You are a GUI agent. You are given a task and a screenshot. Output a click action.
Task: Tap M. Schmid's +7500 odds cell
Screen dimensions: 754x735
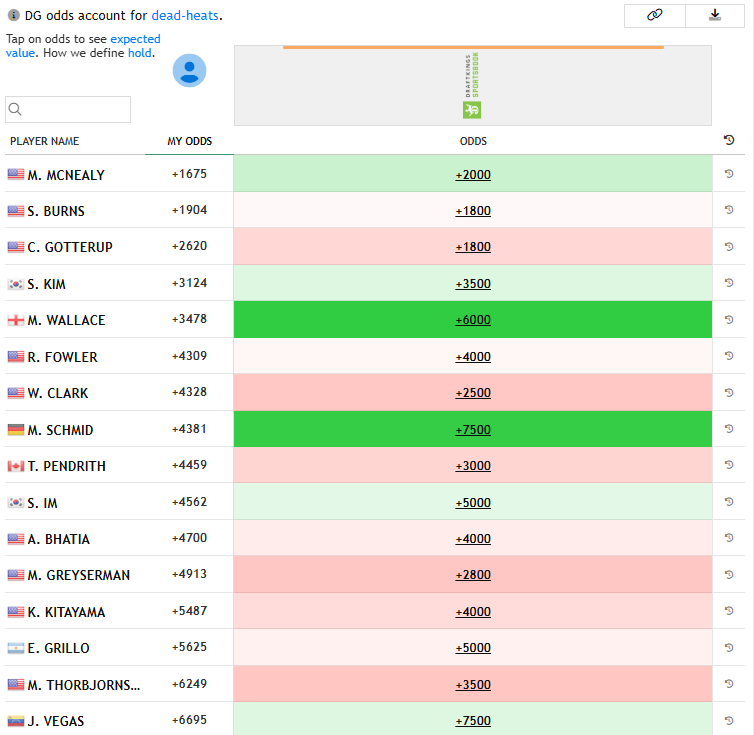click(473, 430)
